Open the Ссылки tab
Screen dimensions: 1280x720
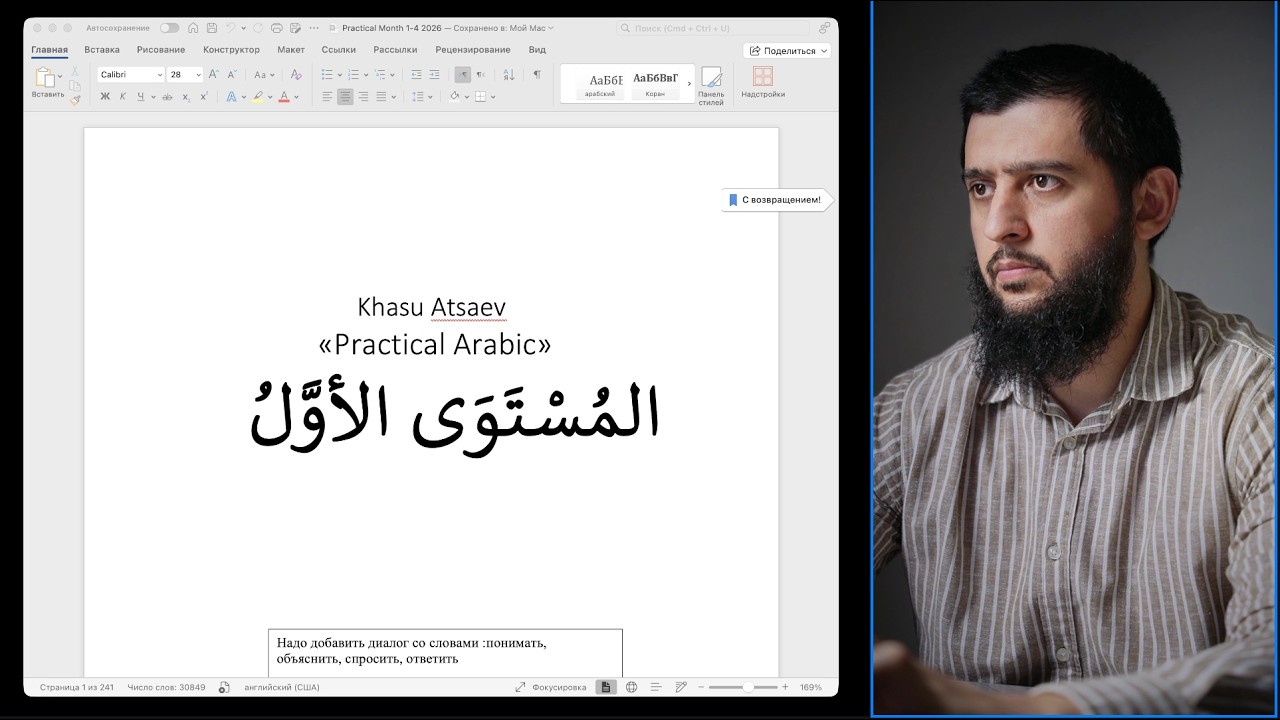click(339, 50)
